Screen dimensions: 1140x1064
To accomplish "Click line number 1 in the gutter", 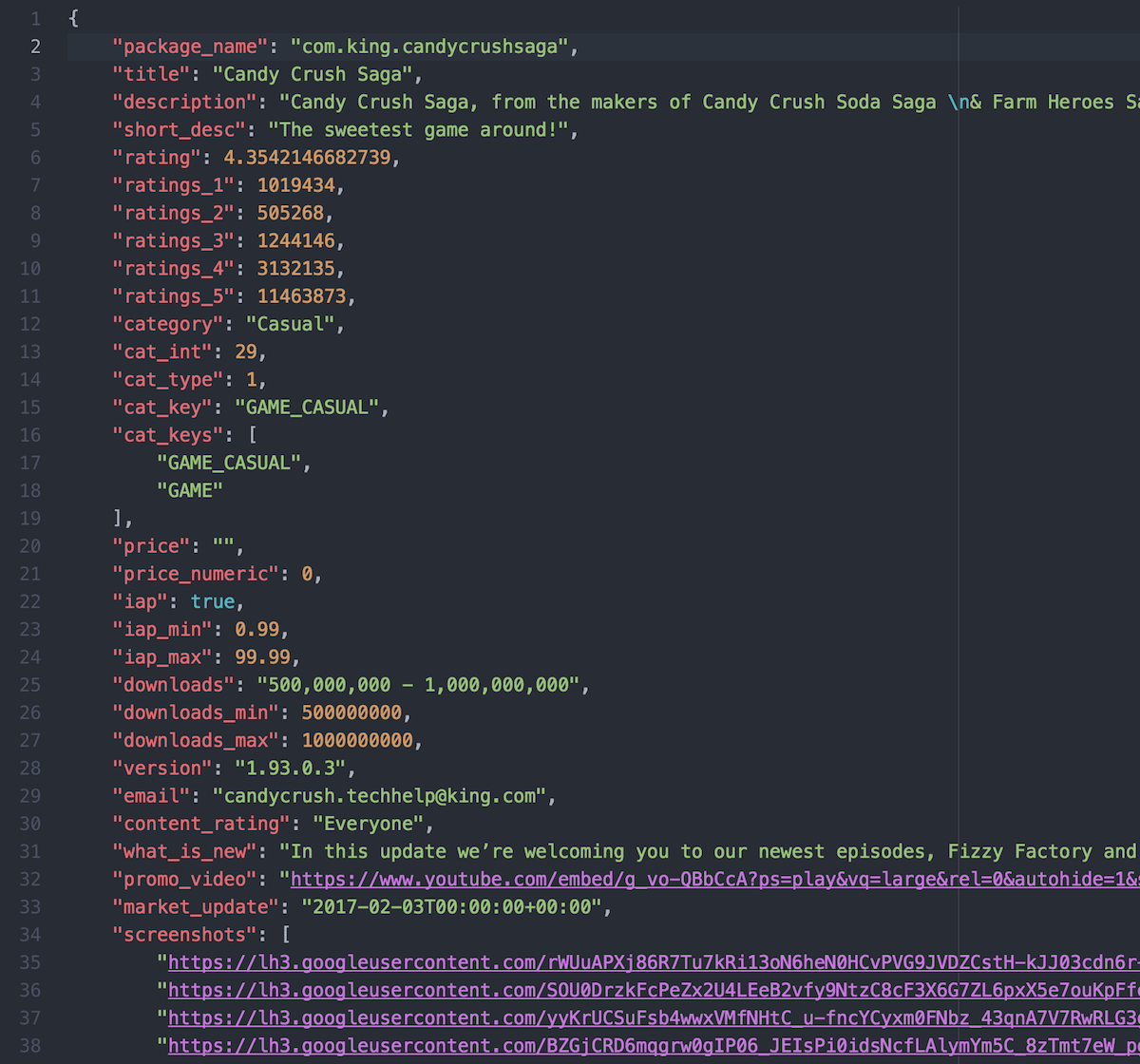I will point(35,19).
